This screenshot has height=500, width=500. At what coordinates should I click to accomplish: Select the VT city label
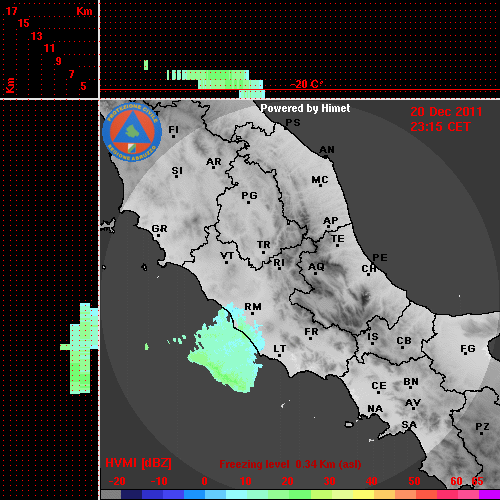click(227, 256)
